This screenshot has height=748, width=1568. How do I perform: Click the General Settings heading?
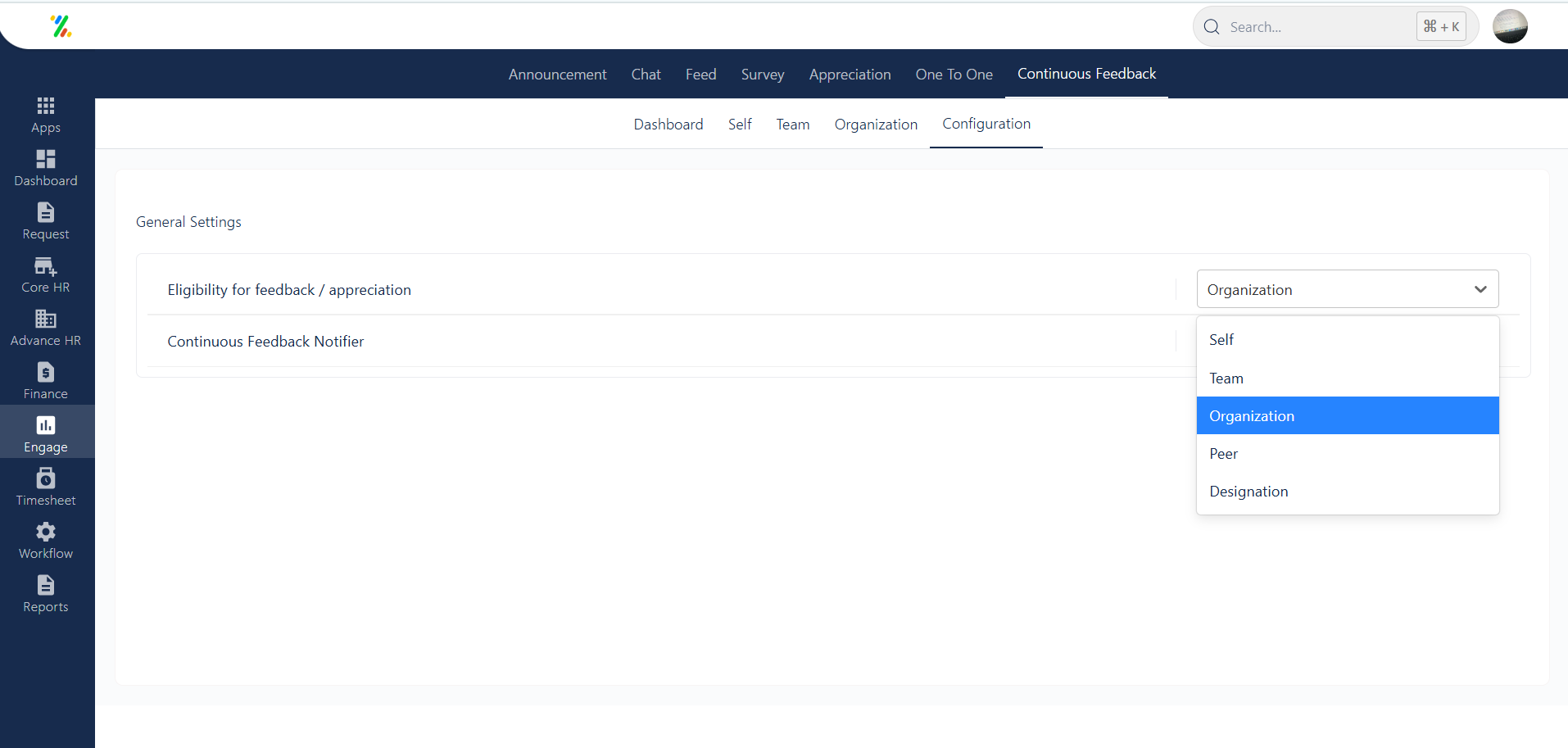pyautogui.click(x=188, y=222)
